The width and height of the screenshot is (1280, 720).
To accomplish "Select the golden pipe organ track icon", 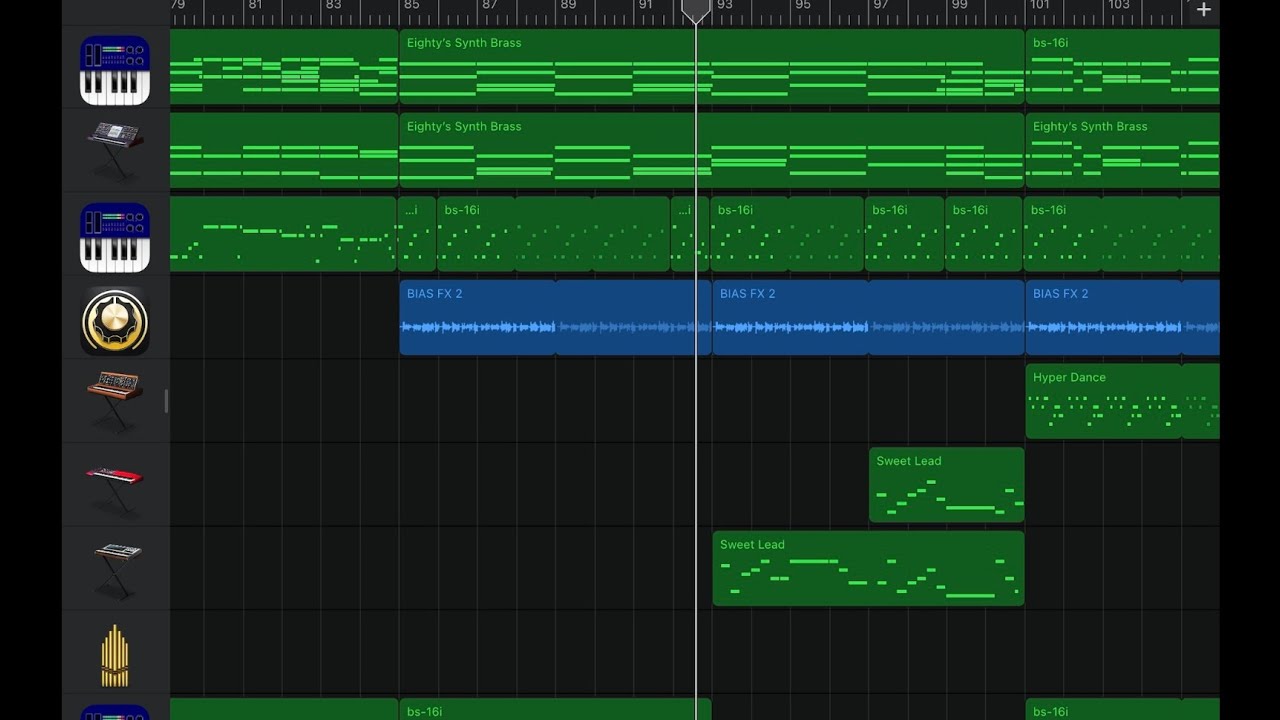I will coord(115,656).
